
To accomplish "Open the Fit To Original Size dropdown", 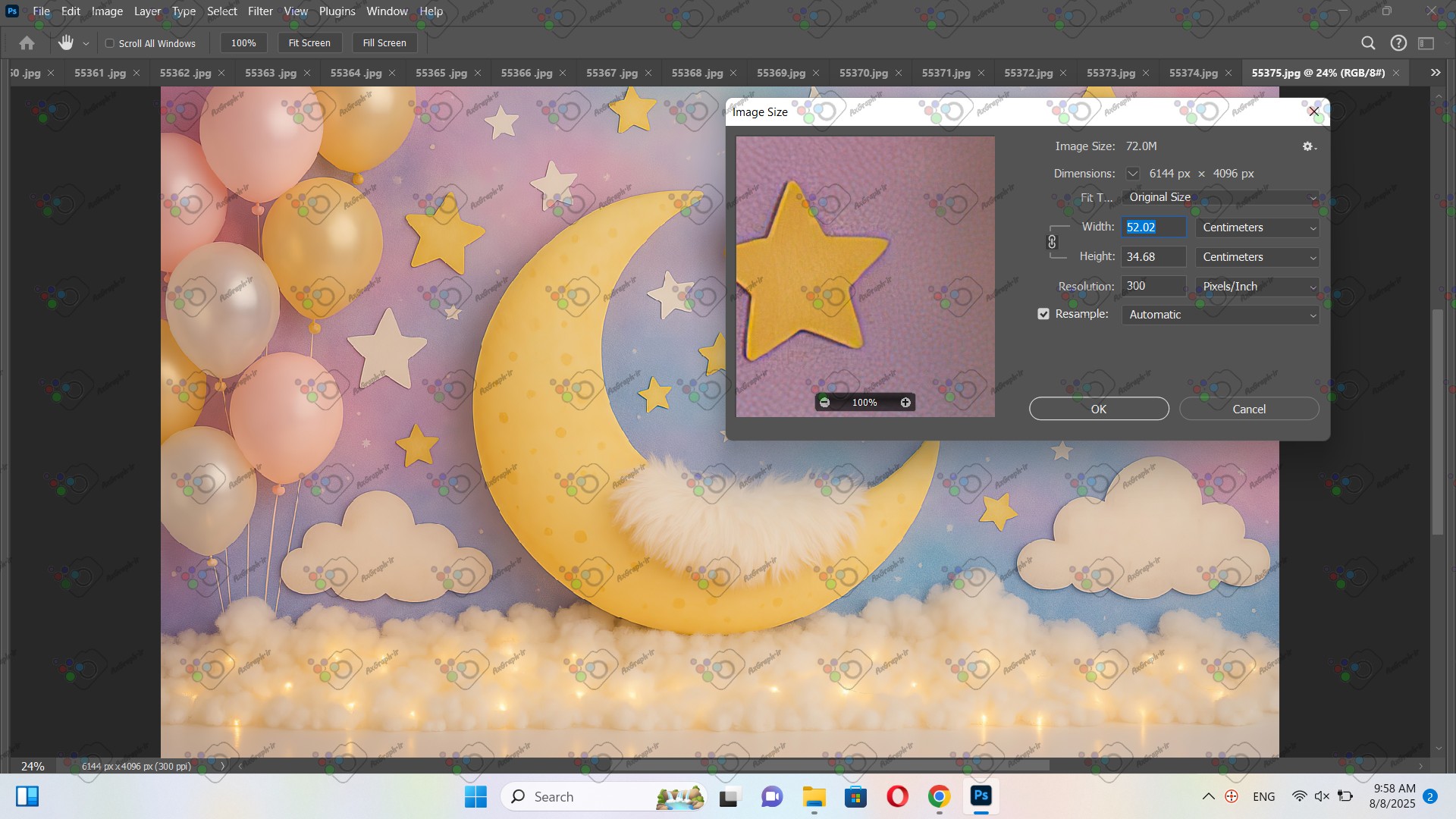I will (1219, 197).
